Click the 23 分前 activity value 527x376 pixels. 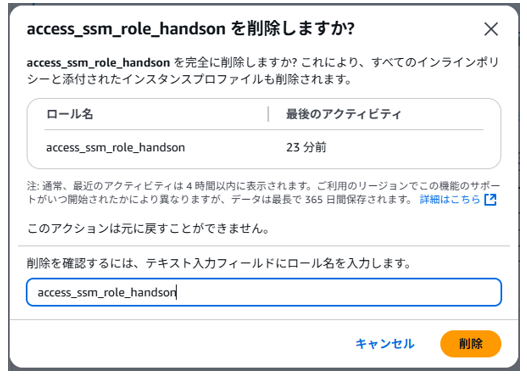click(306, 148)
